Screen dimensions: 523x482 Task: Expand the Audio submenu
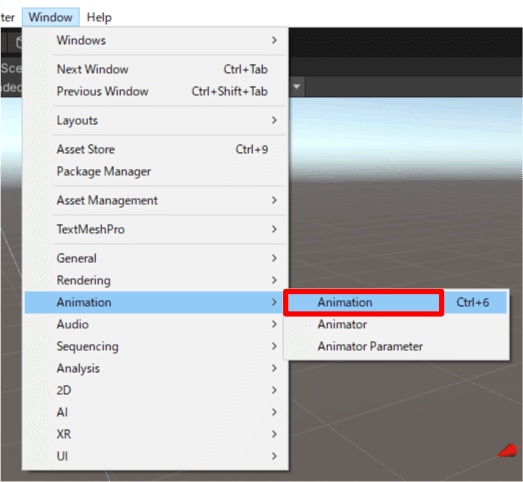tap(155, 324)
